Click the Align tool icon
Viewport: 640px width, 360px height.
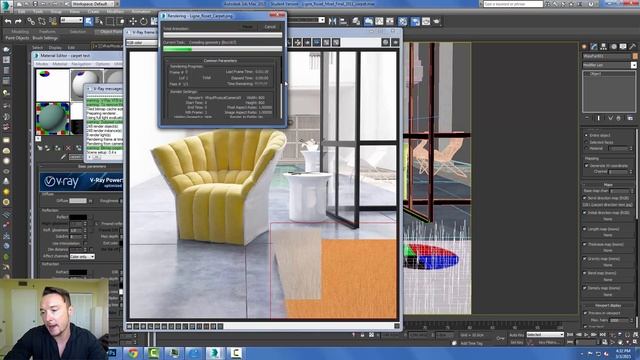click(x=343, y=21)
